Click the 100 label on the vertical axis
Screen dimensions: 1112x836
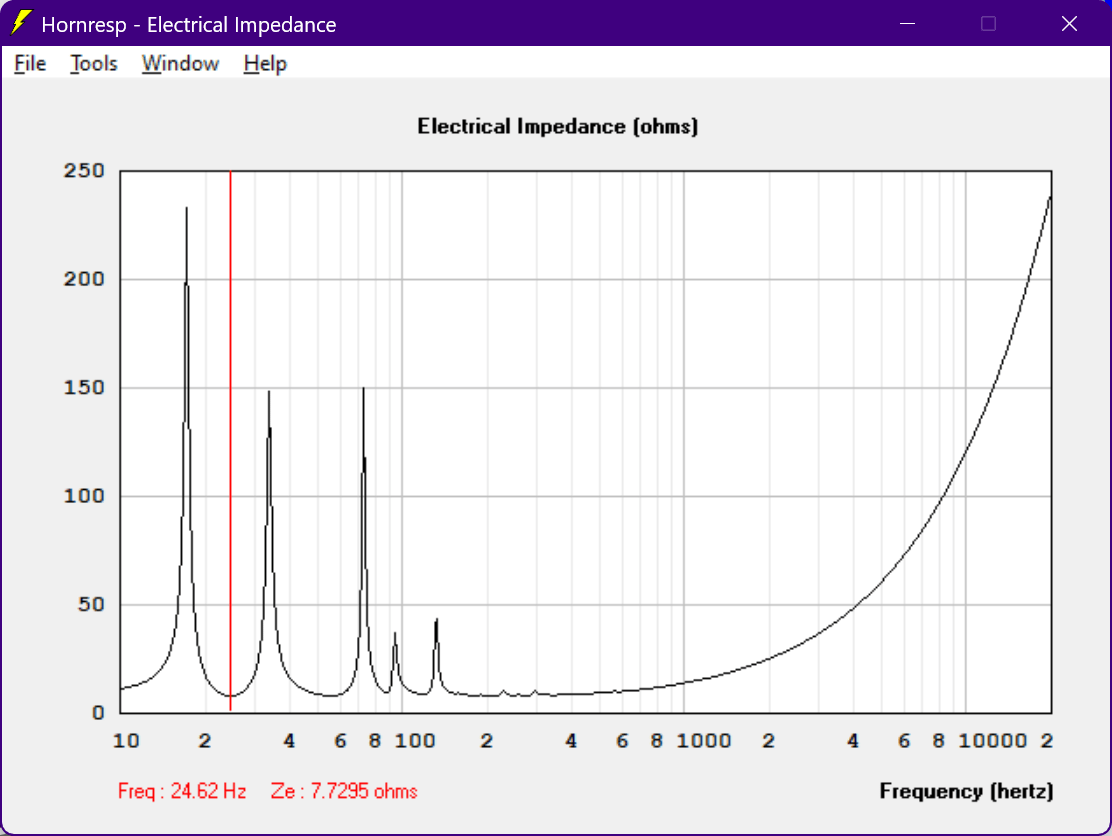point(84,496)
